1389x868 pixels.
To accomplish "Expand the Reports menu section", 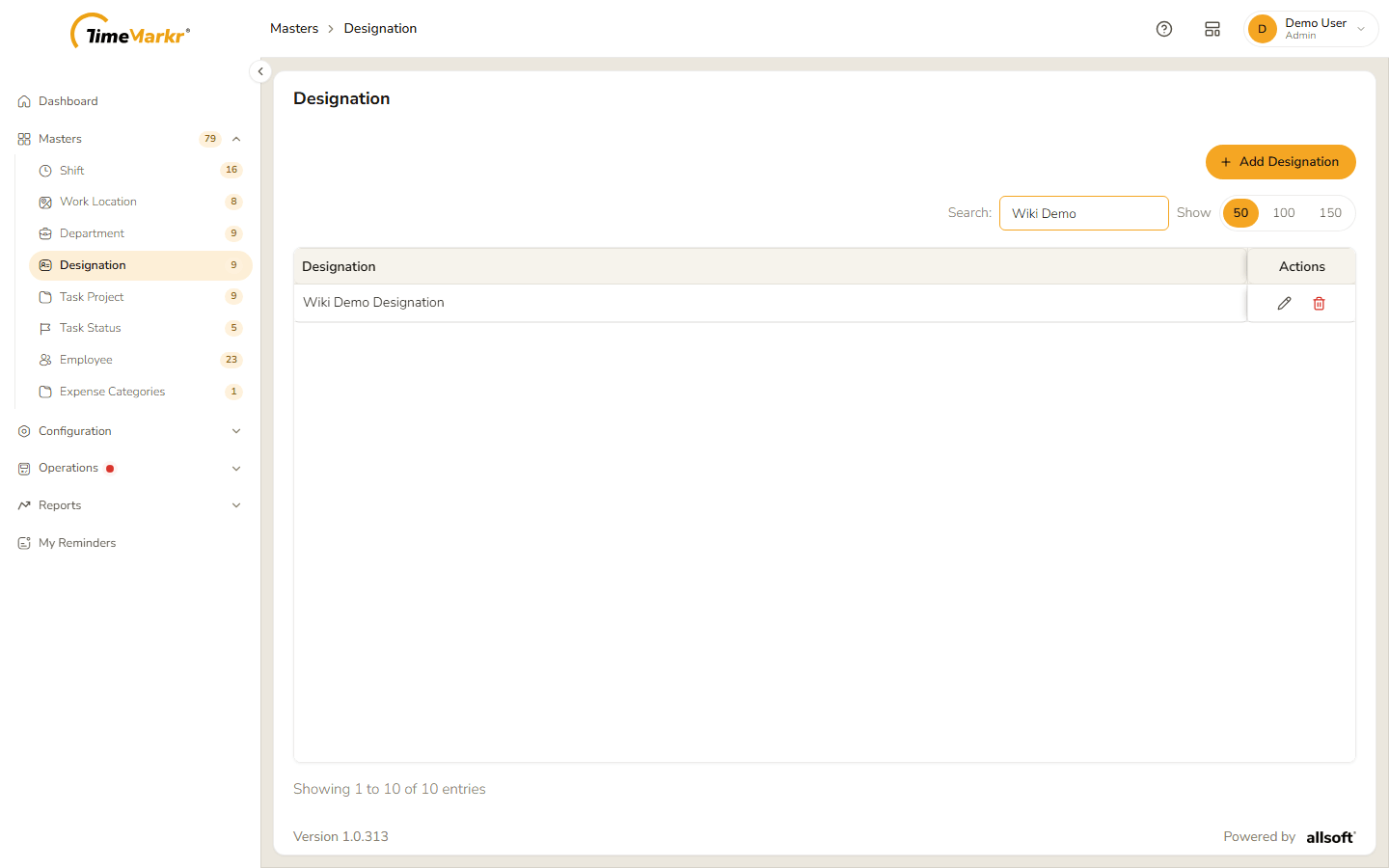I will [x=236, y=505].
